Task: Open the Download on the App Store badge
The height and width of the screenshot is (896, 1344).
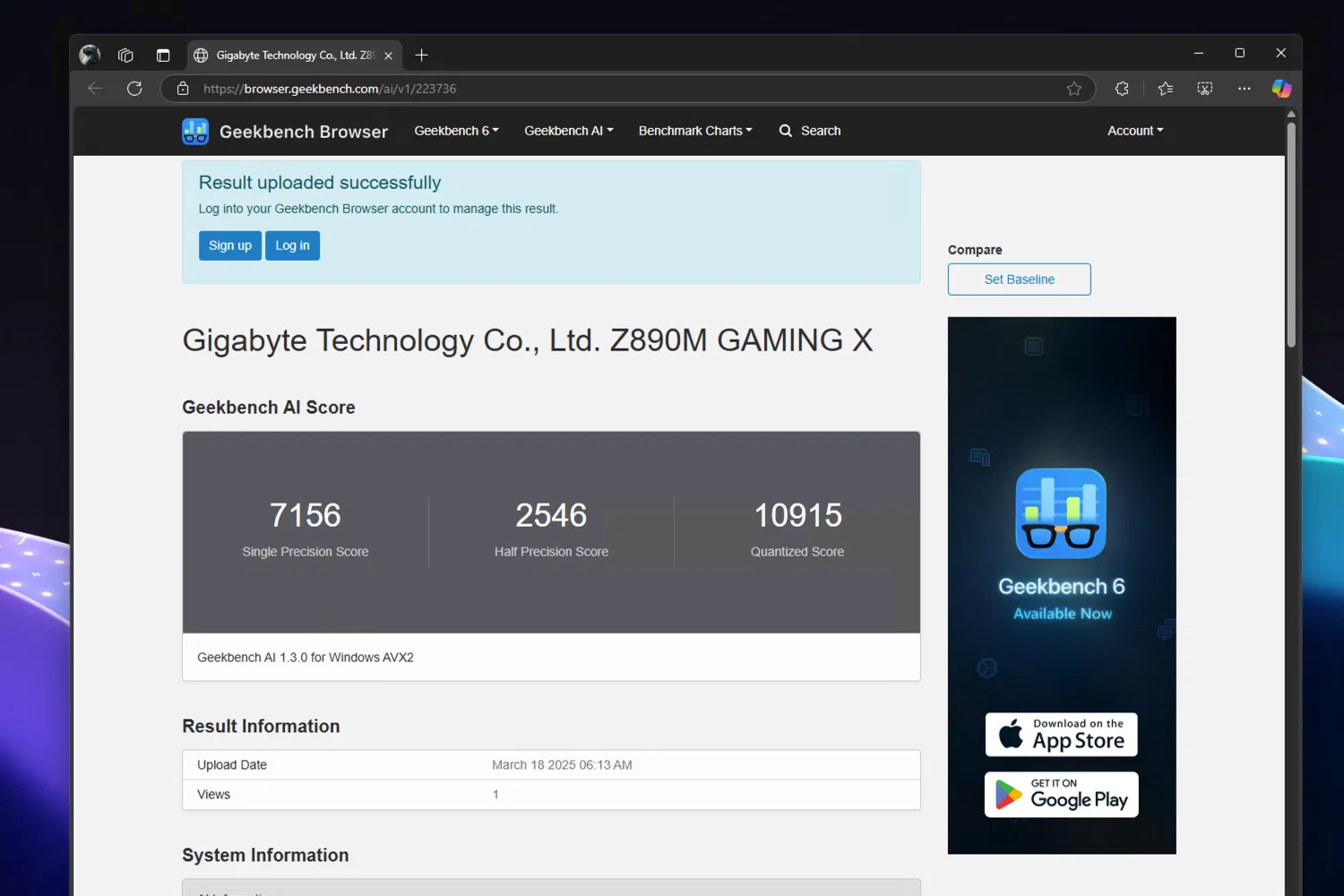Action: 1062,735
